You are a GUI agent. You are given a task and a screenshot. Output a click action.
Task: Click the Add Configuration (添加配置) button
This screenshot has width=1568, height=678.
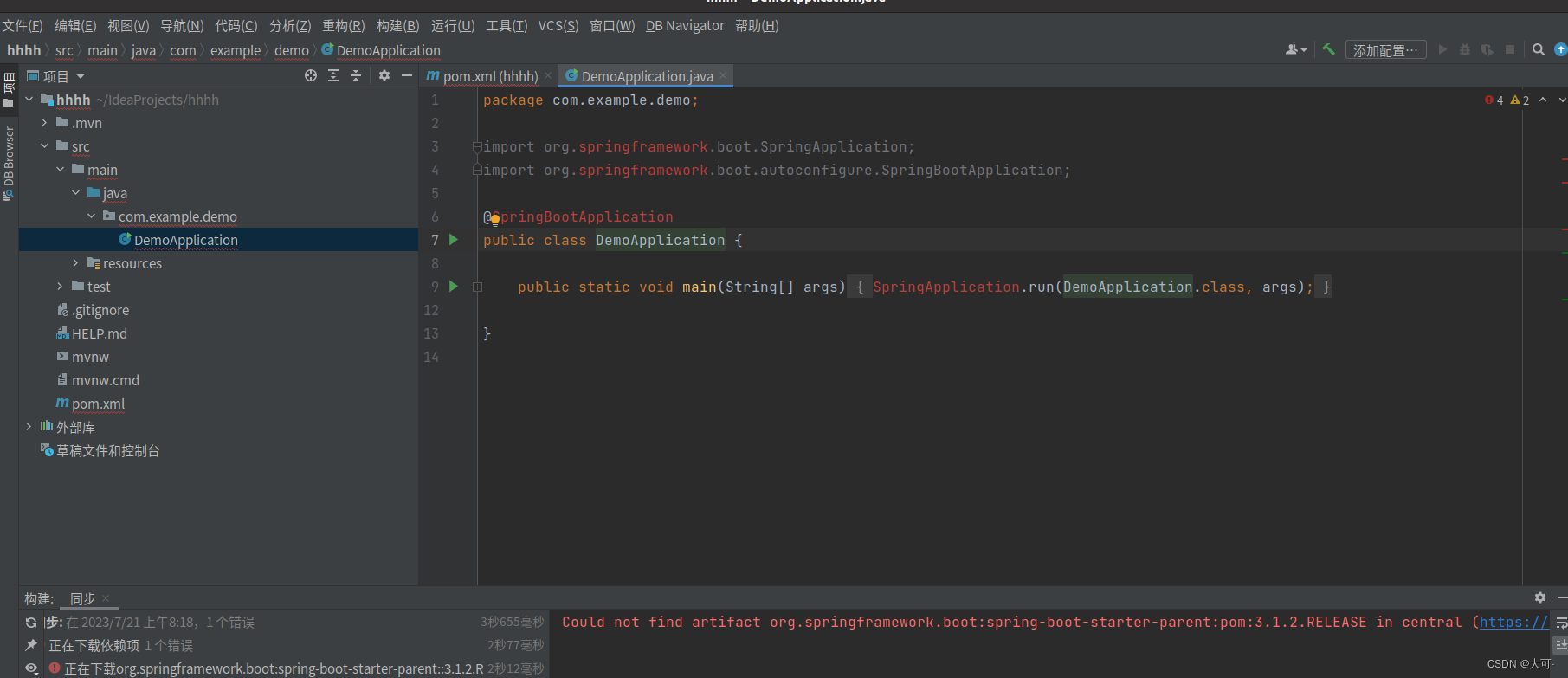click(1386, 50)
